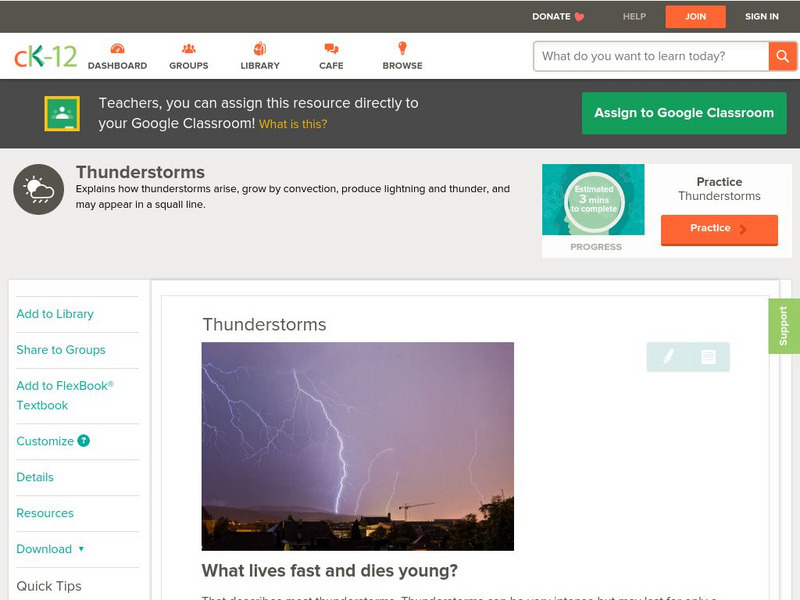Click the BROWSE navigation label
Image resolution: width=800 pixels, height=600 pixels.
[x=403, y=66]
